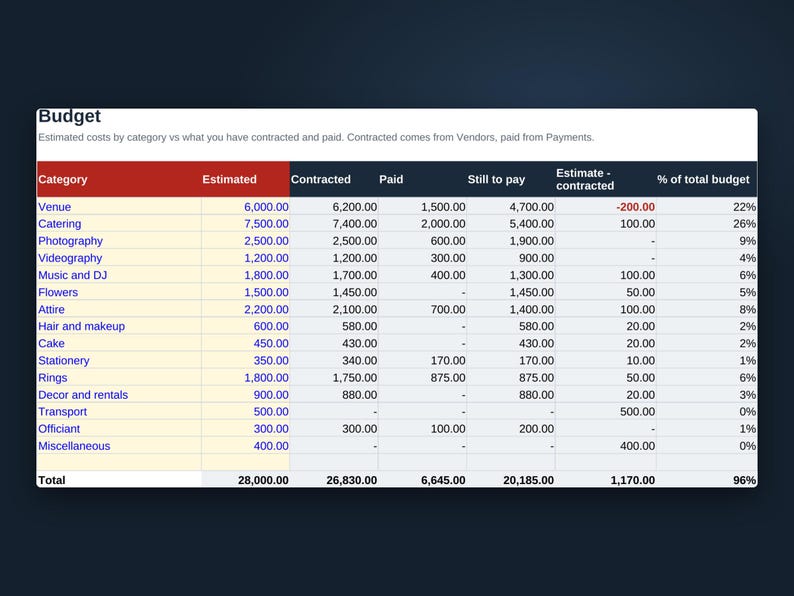Click the Officiant category cell
Viewport: 794px width, 596px height.
tap(119, 429)
